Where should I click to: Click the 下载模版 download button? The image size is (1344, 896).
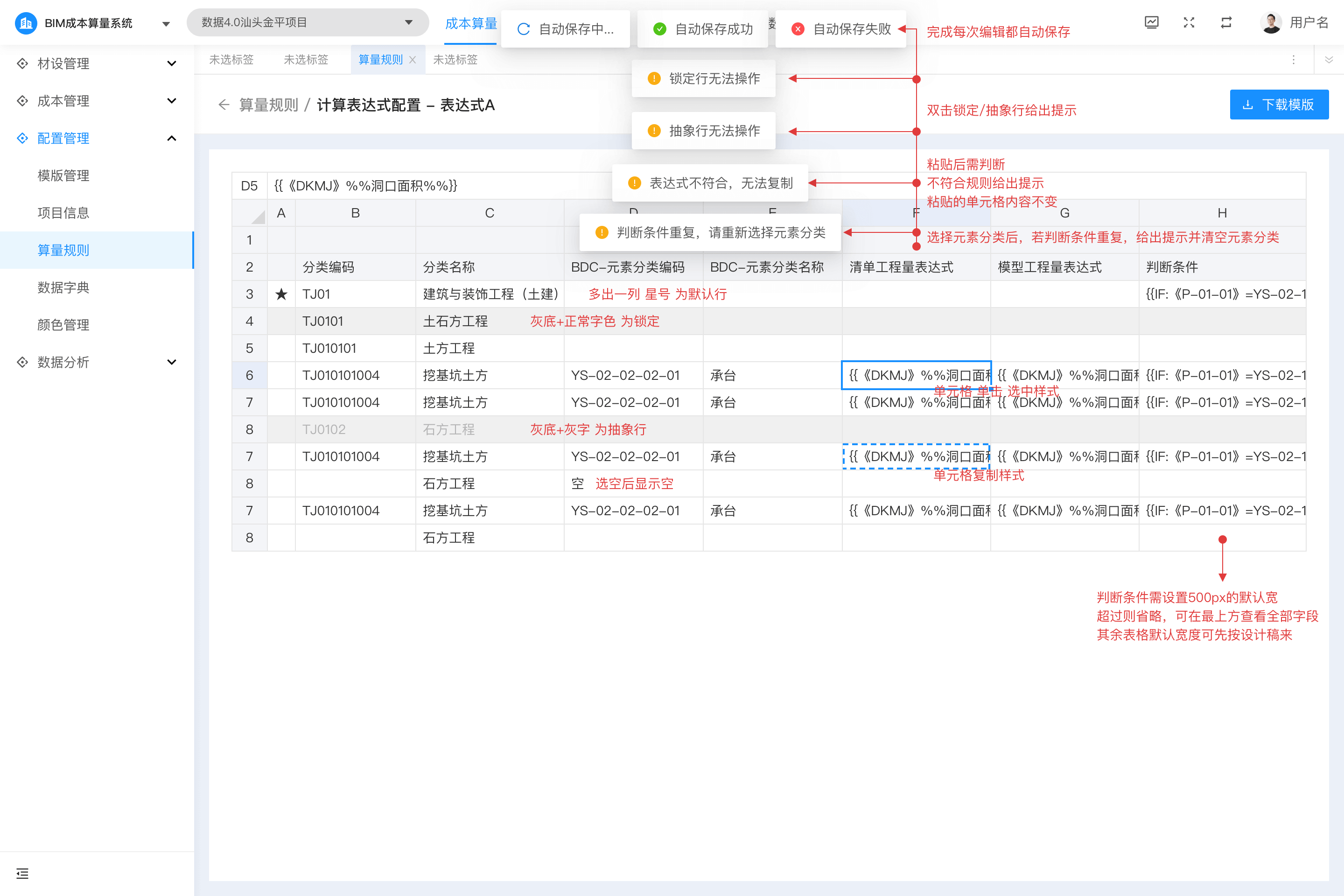point(1279,105)
